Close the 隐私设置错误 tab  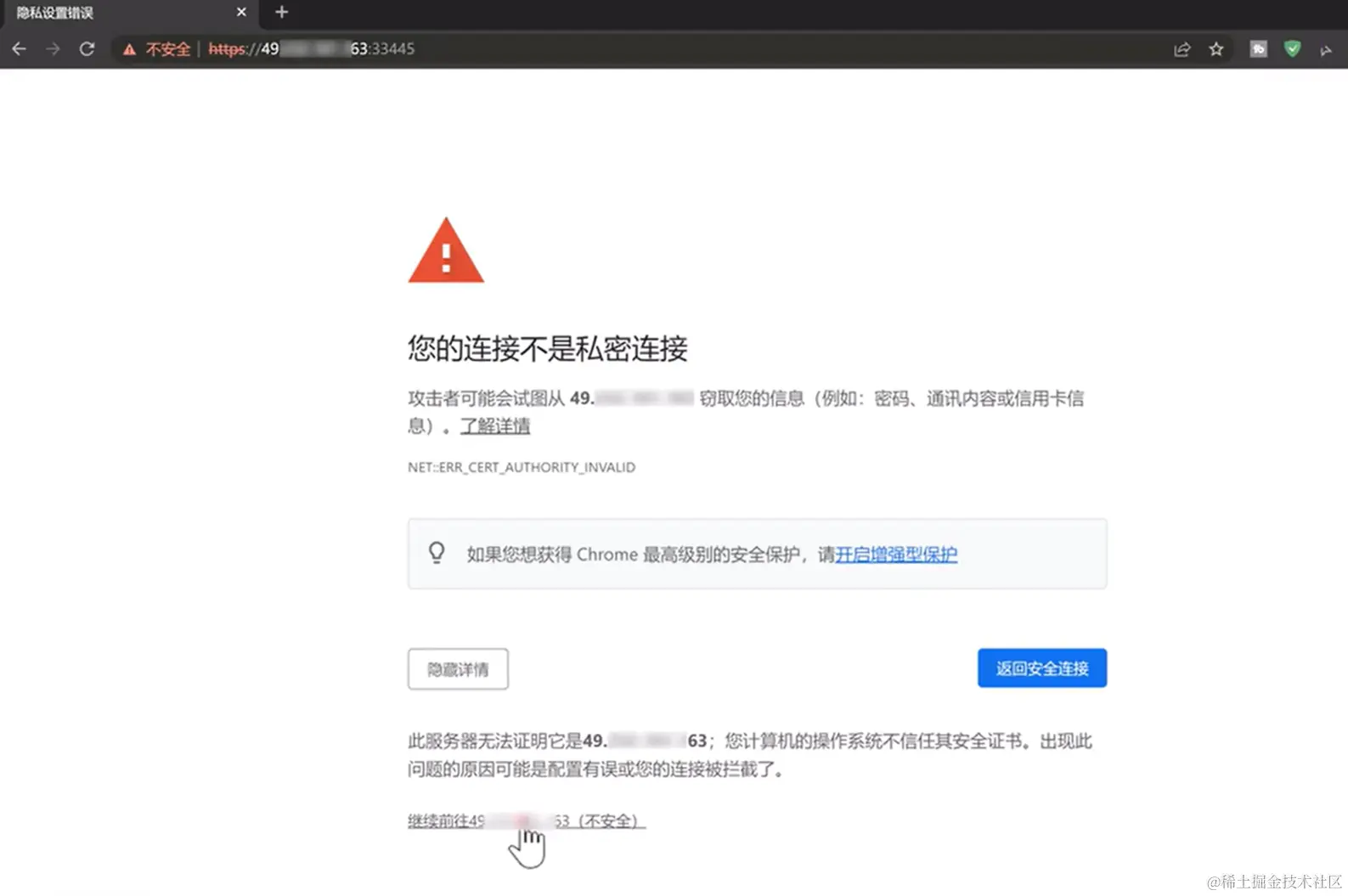pos(241,12)
